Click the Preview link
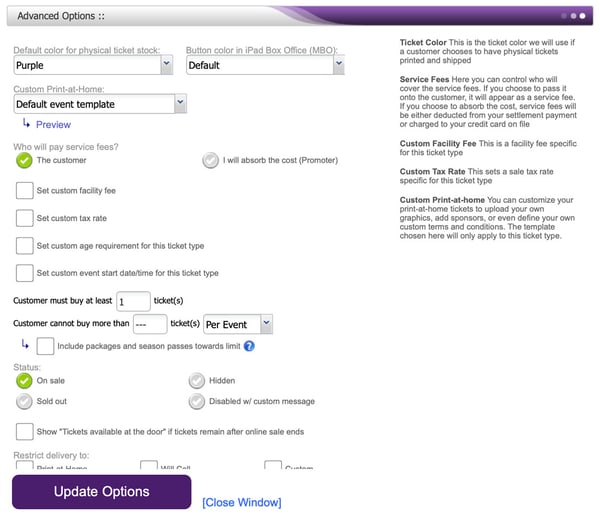The height and width of the screenshot is (522, 600). click(x=53, y=125)
